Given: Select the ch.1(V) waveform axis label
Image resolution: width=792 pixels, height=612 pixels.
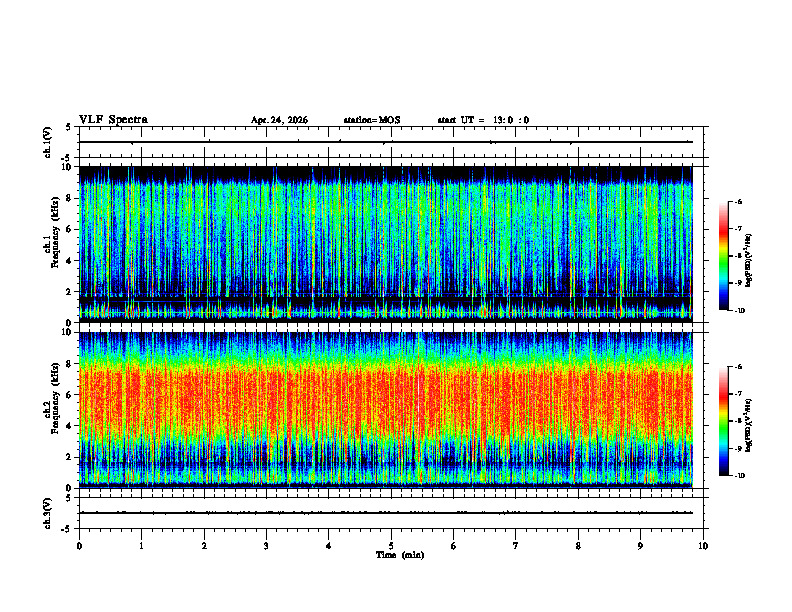Looking at the screenshot, I should coord(48,142).
